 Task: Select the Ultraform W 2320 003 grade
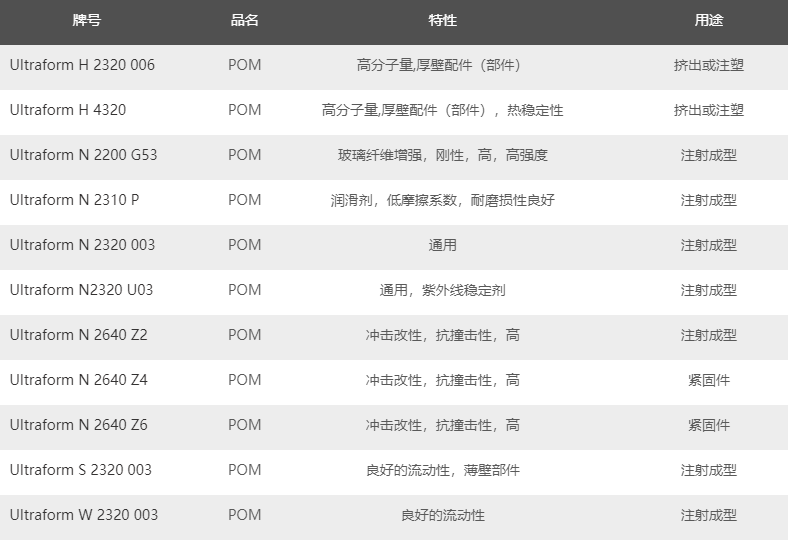point(84,515)
